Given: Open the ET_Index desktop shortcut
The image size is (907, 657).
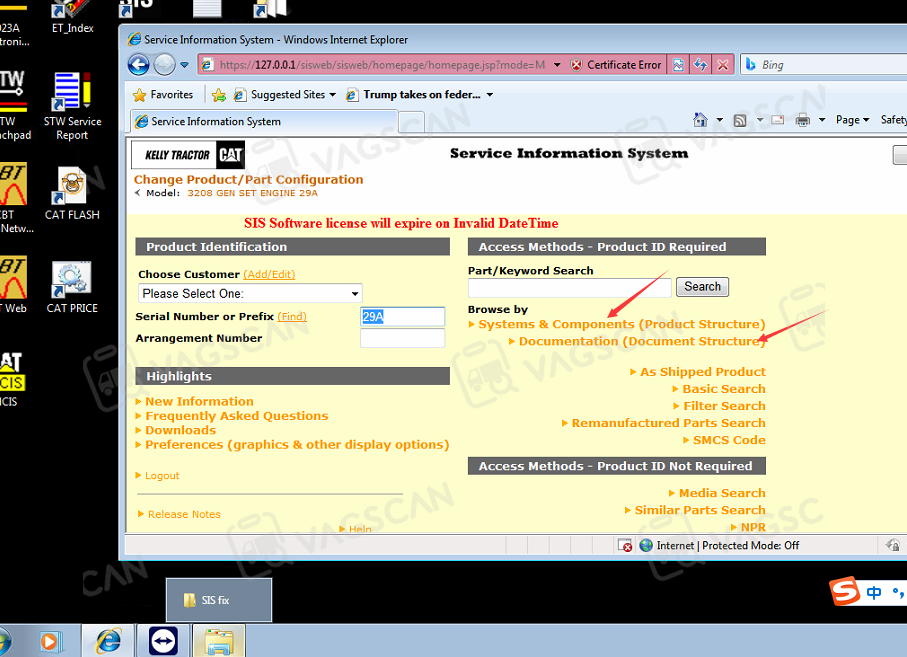Looking at the screenshot, I should [72, 17].
